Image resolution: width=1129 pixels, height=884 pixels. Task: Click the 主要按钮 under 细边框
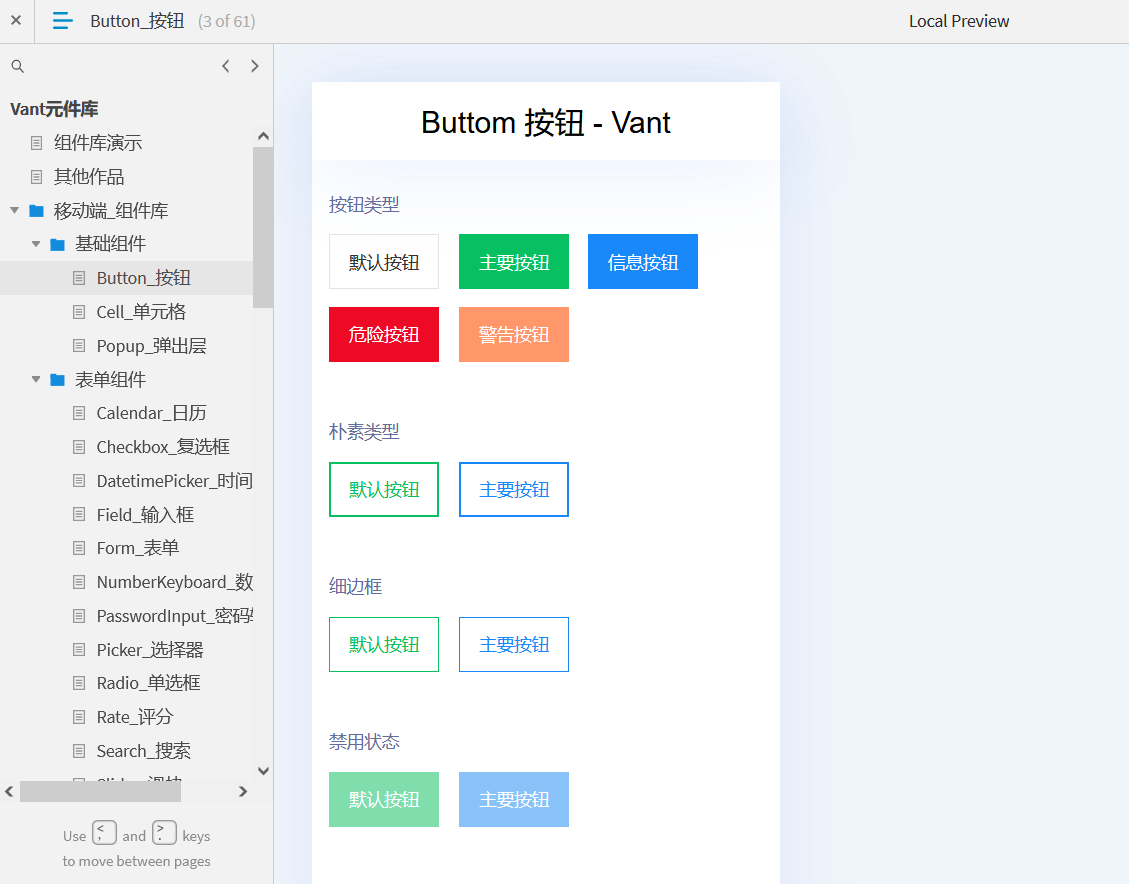pos(514,644)
